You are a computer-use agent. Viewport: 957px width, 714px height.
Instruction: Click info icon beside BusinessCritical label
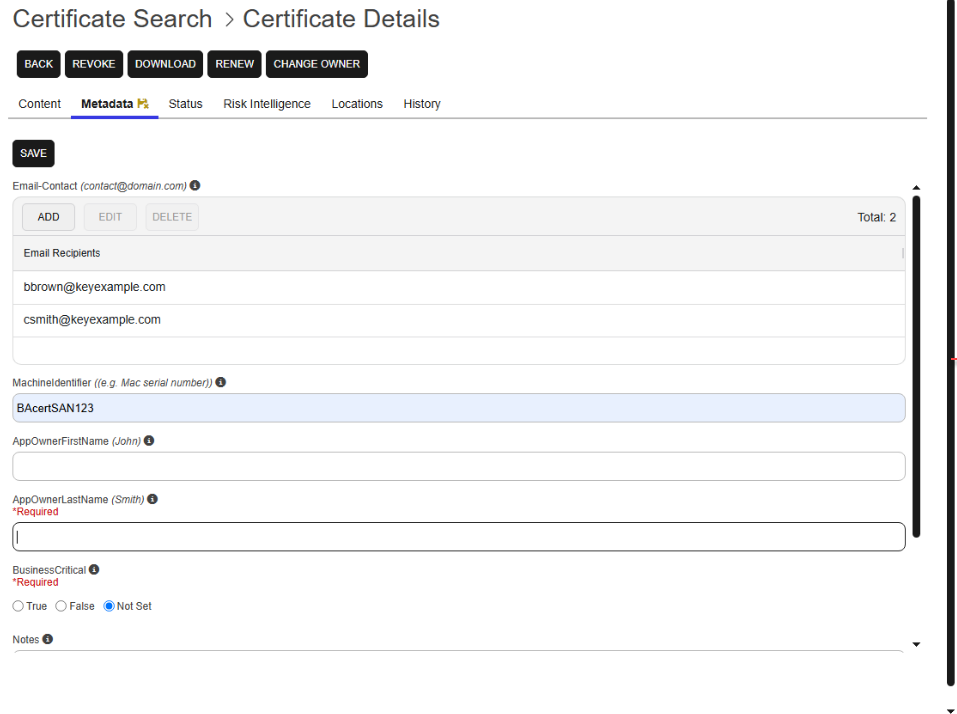(94, 569)
